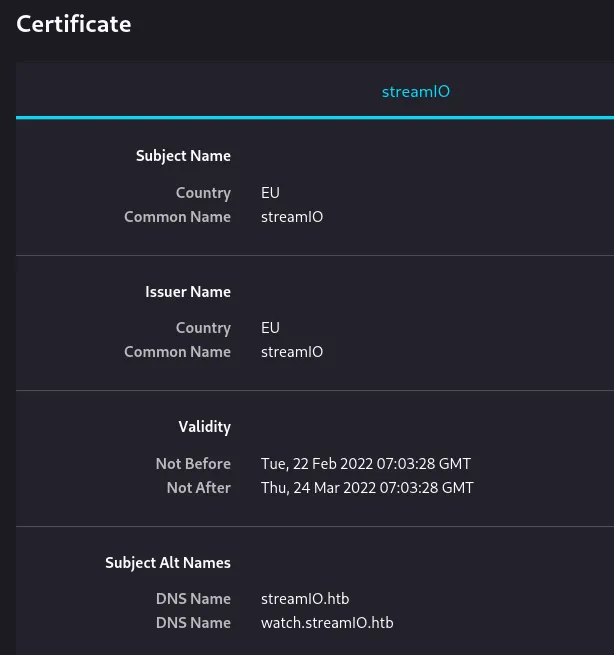Click the Subject Alt Names heading

167,563
